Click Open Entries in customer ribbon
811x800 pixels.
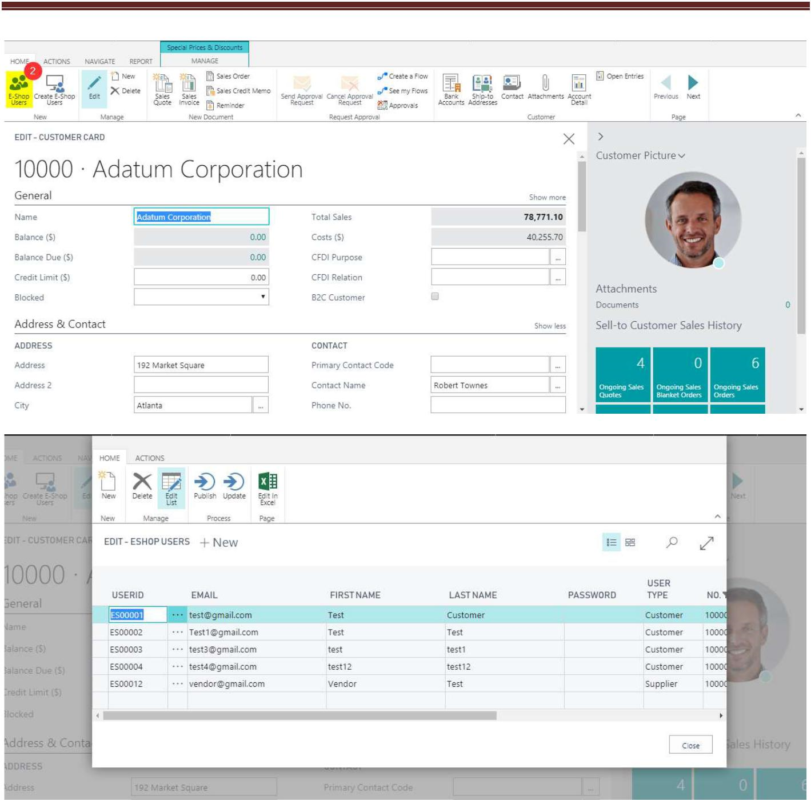click(x=620, y=76)
